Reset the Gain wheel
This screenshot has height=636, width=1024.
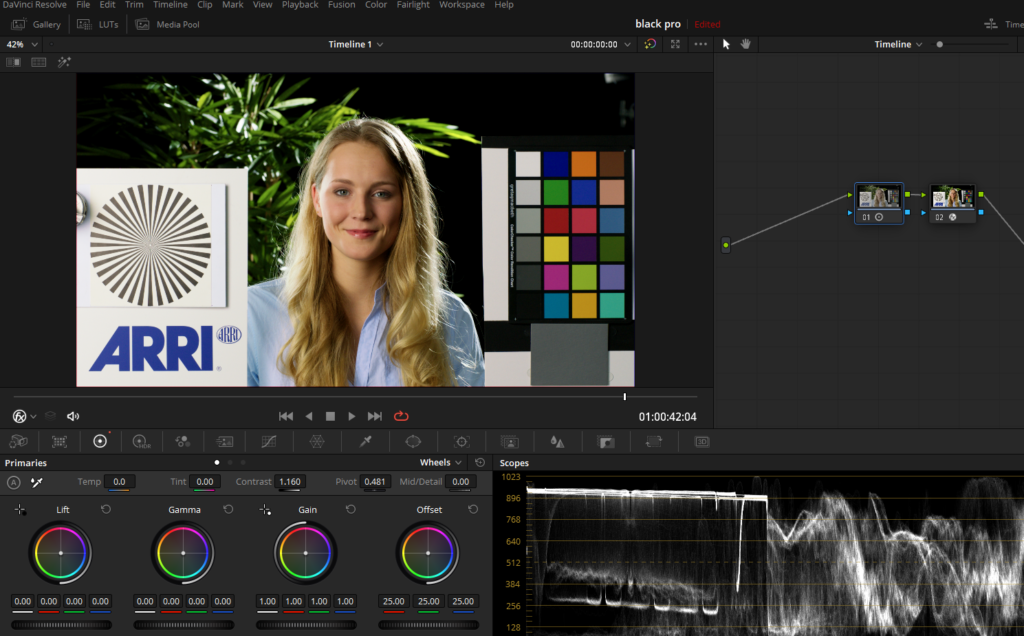point(351,509)
